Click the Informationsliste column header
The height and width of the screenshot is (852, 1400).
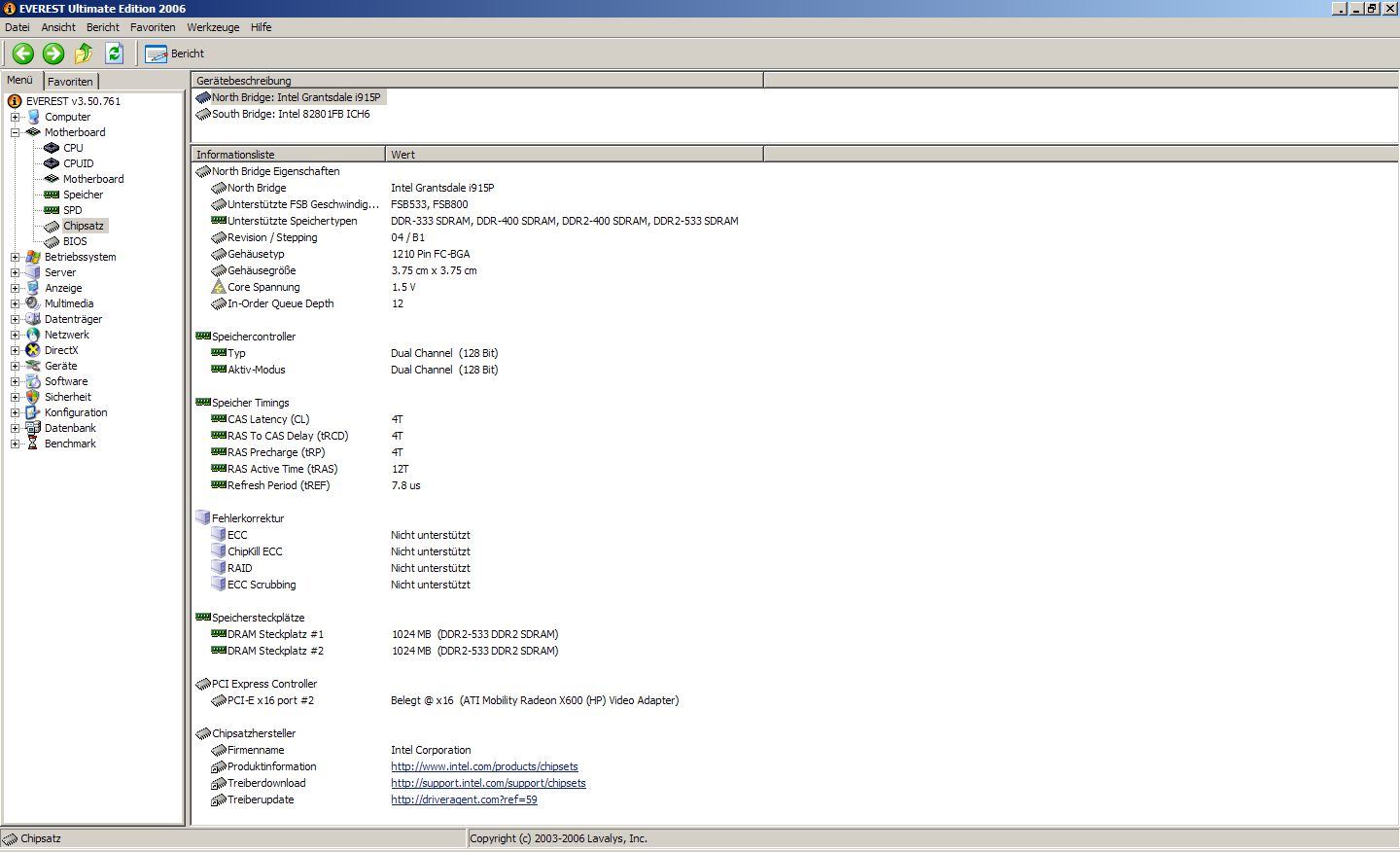click(x=288, y=155)
